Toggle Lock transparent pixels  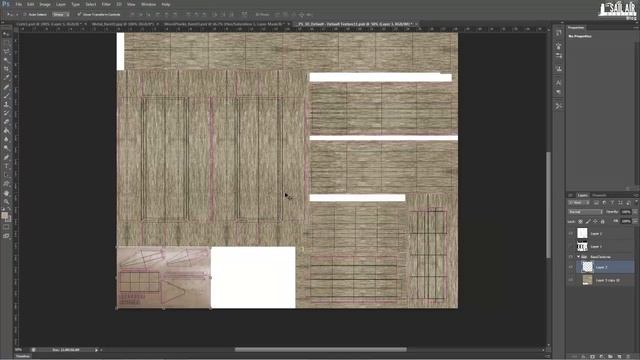[580, 221]
